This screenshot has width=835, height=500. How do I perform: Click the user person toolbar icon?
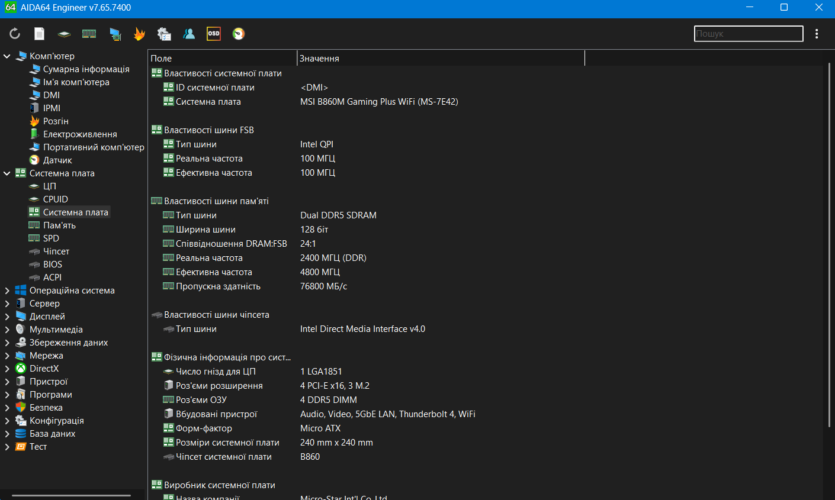(x=189, y=34)
